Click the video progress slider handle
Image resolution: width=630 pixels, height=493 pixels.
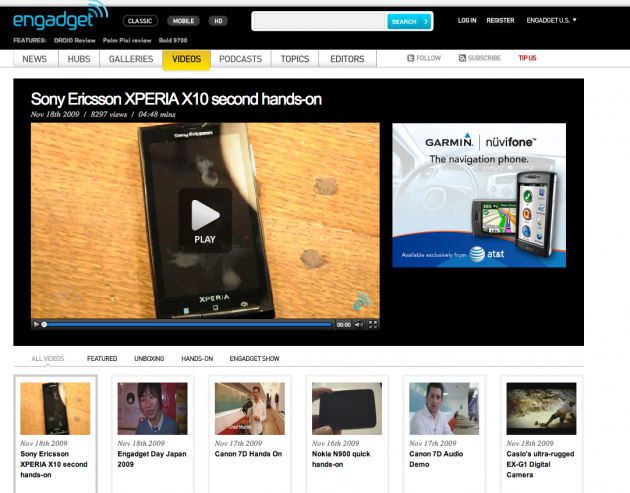[44, 325]
